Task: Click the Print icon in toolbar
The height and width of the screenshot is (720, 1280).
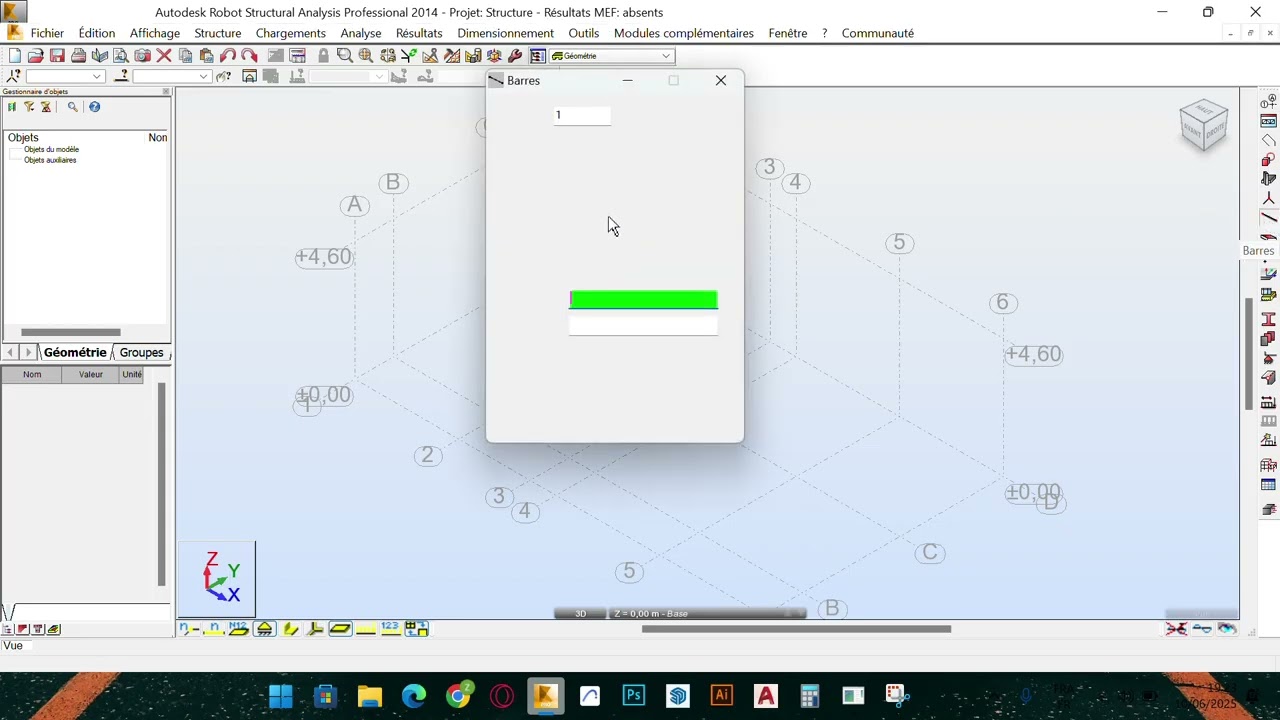Action: 78,56
